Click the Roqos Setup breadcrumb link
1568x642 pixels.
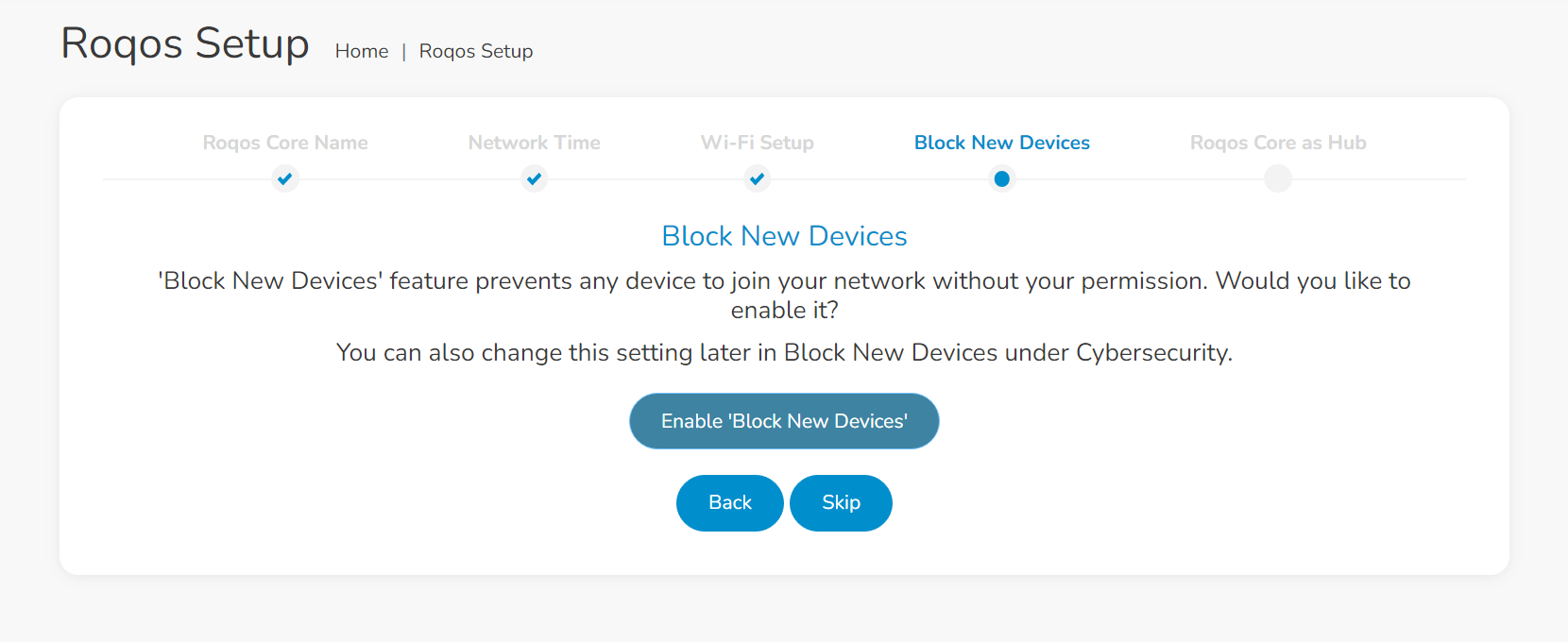[x=476, y=51]
